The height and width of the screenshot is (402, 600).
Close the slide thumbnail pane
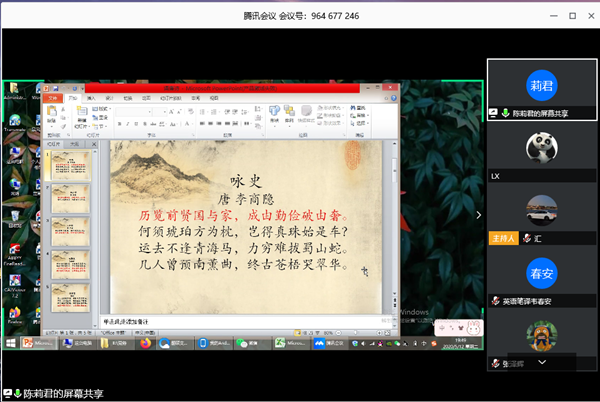pos(94,144)
